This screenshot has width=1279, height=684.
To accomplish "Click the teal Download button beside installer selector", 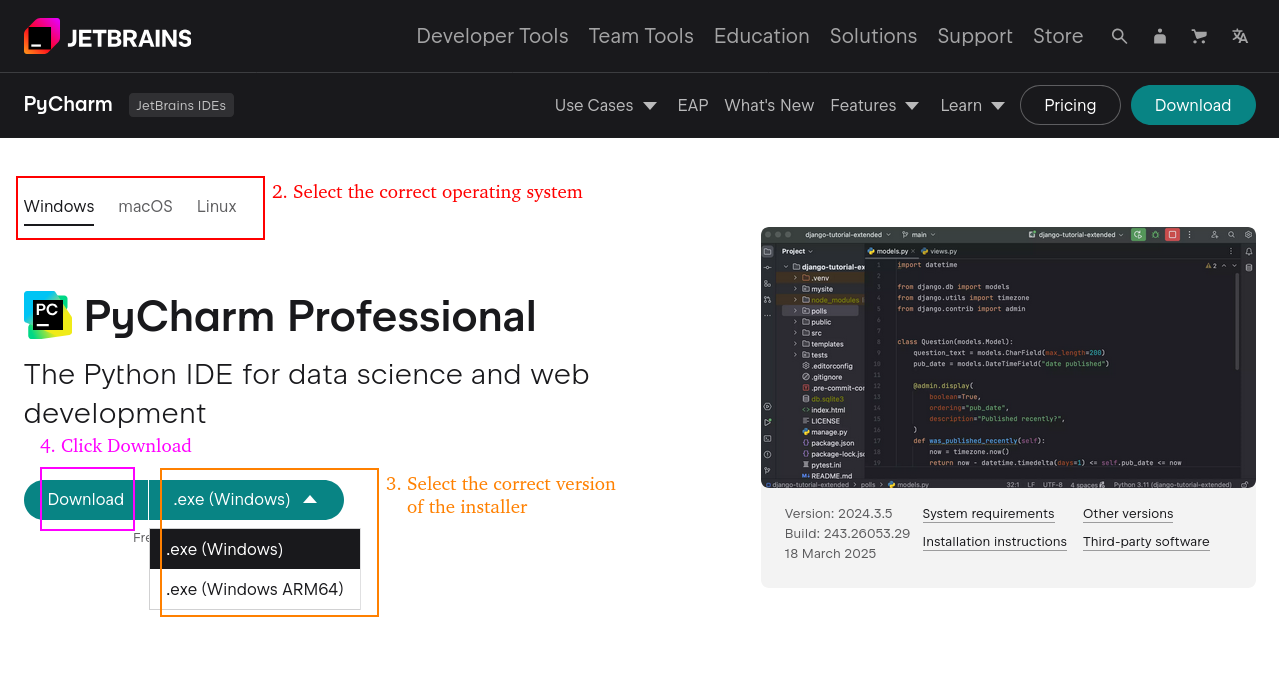I will coord(86,499).
